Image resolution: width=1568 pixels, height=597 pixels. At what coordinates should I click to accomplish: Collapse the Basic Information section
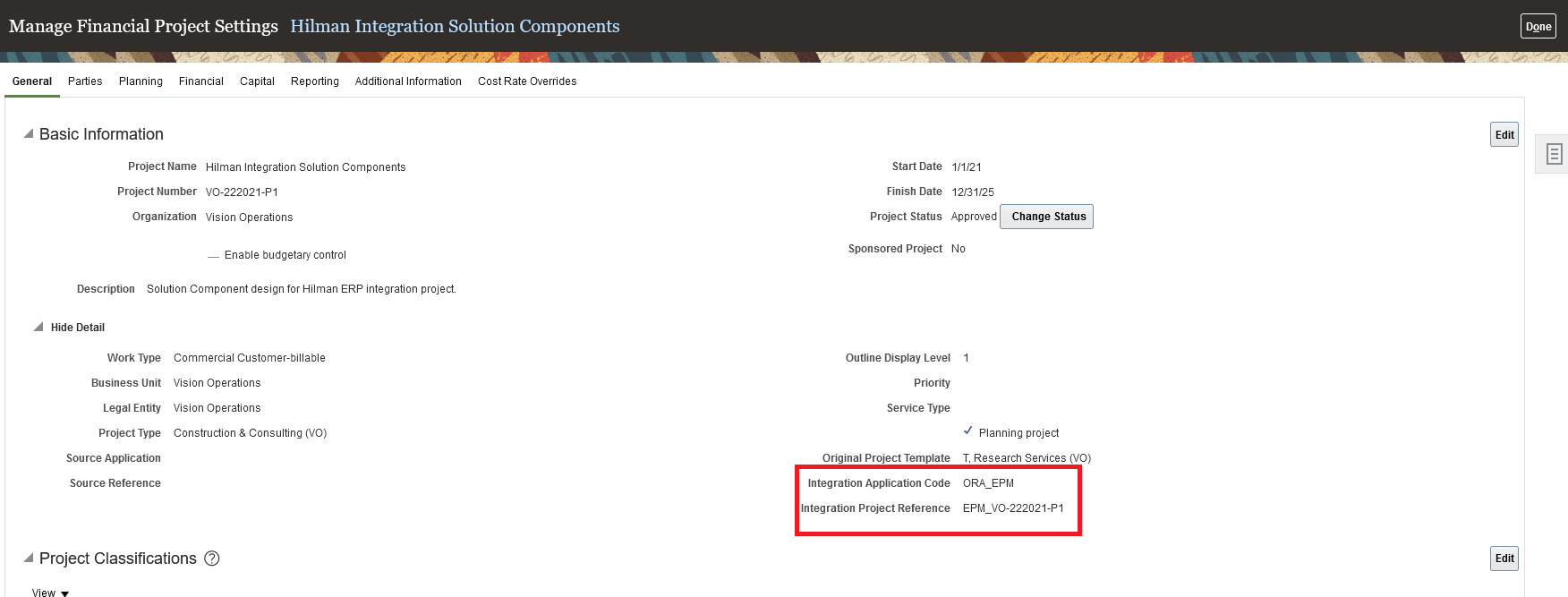[29, 133]
